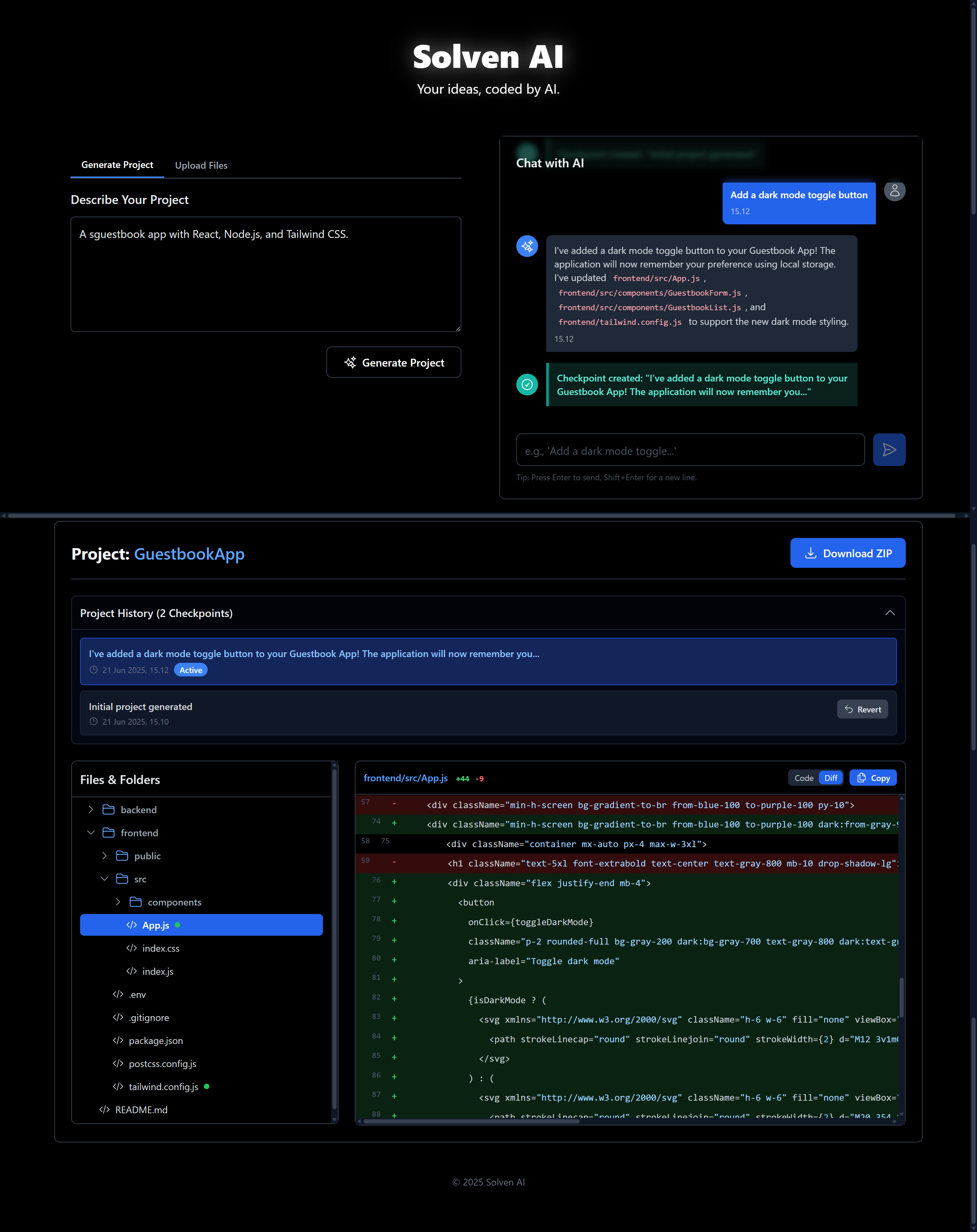Click the components folder icon

(x=135, y=902)
